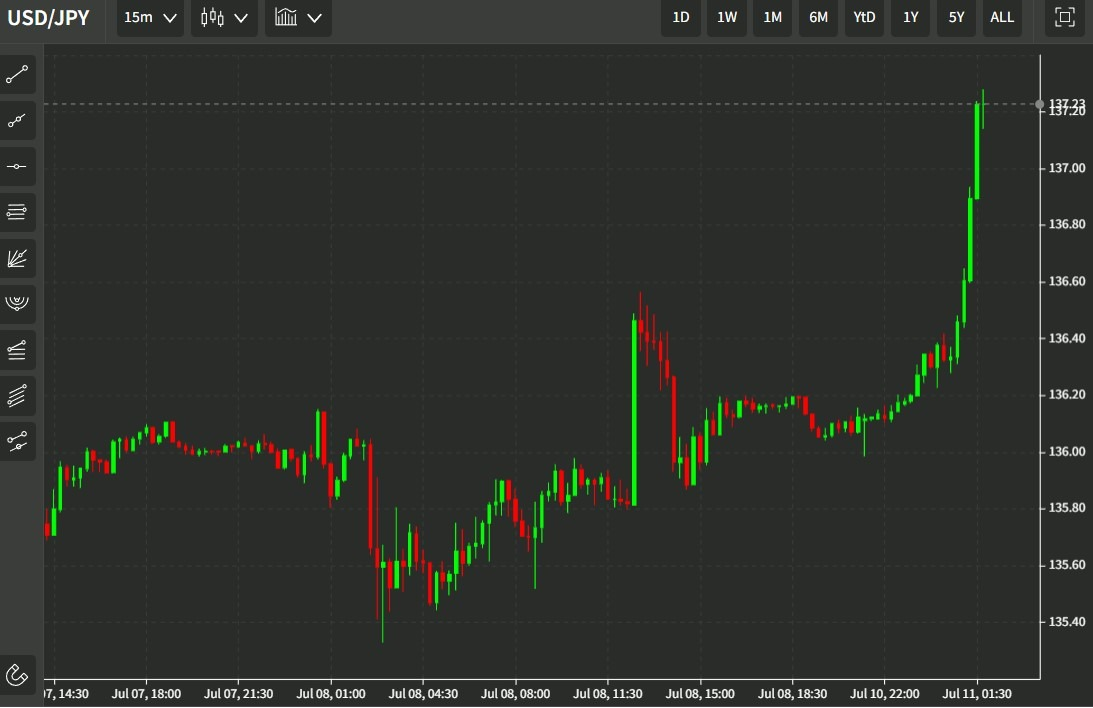Toggle fullscreen chart view

1064,17
